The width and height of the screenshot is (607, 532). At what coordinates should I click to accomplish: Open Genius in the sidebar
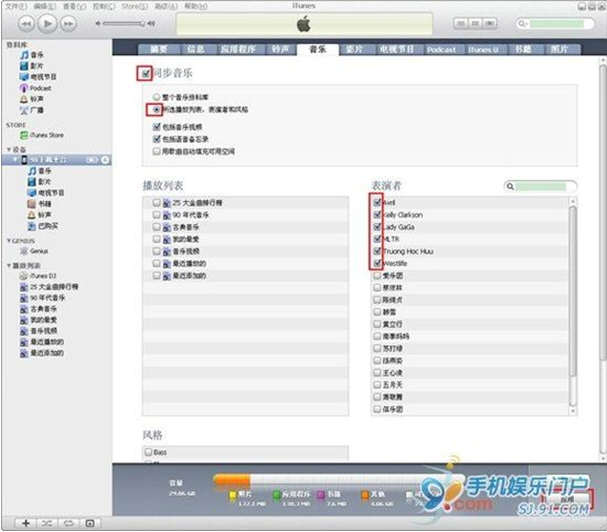coord(34,251)
